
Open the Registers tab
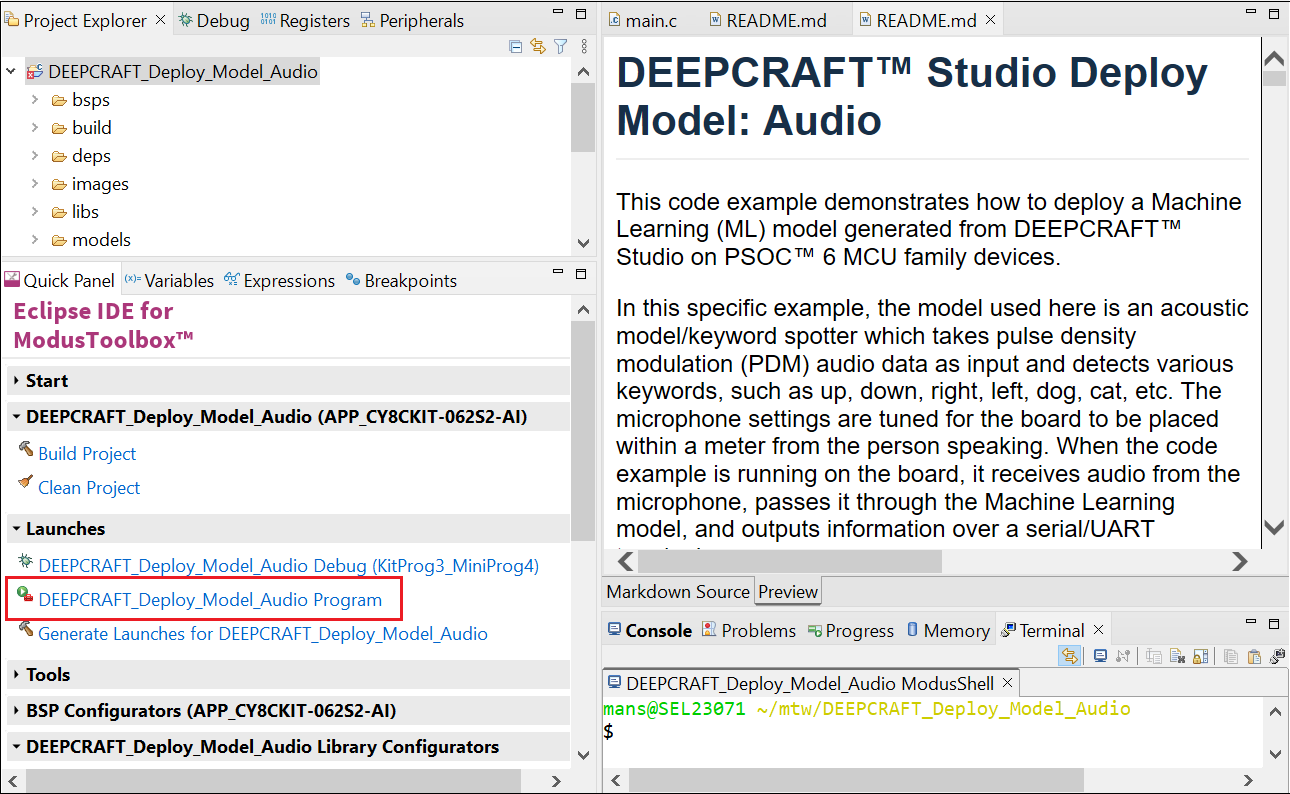(305, 21)
